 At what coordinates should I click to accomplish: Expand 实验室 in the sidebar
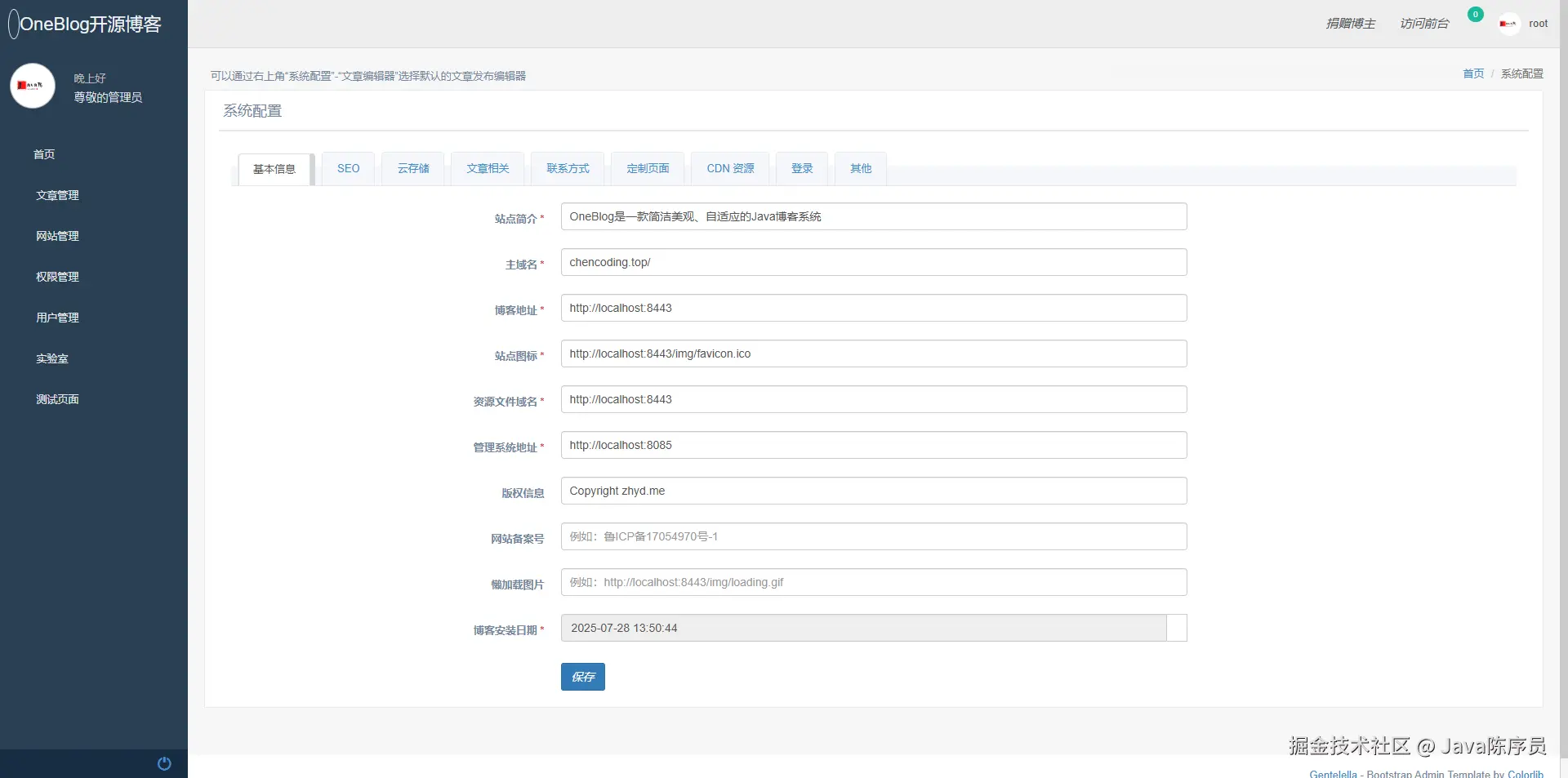pyautogui.click(x=51, y=358)
